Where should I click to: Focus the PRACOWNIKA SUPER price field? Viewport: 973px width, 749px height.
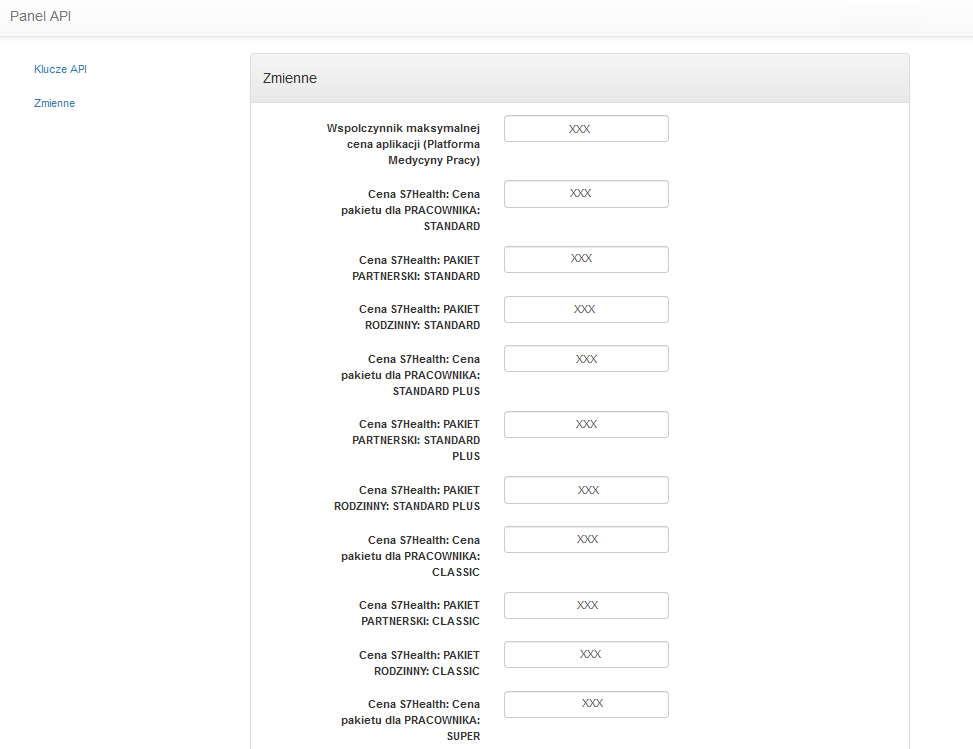tap(586, 704)
